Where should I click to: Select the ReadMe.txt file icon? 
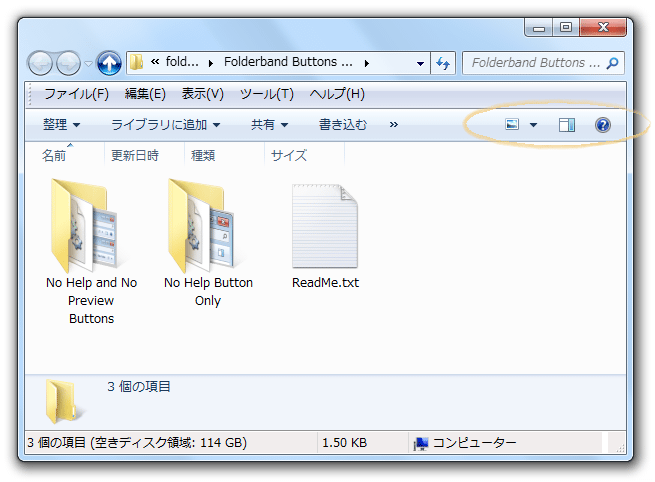pyautogui.click(x=325, y=226)
